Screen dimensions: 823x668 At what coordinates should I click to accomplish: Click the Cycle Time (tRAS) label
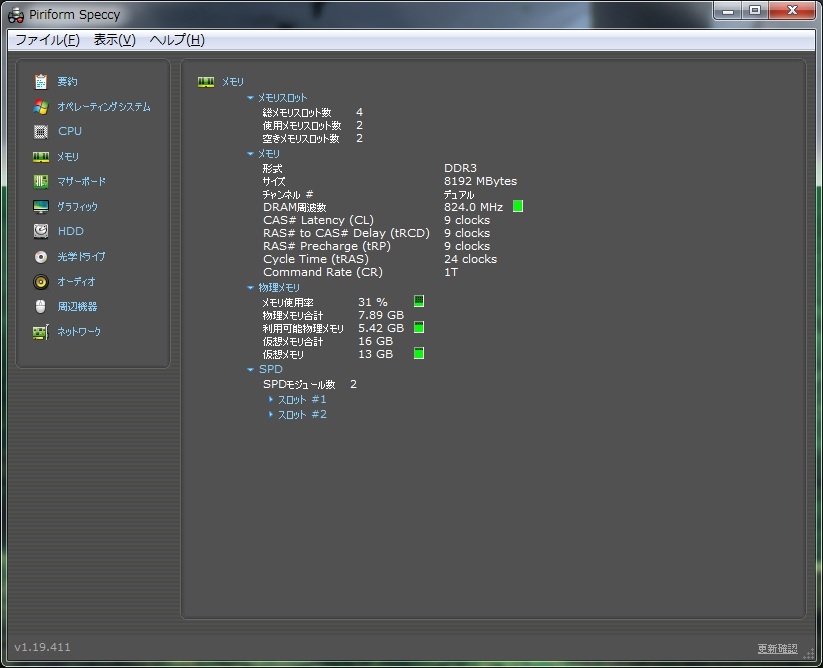315,259
